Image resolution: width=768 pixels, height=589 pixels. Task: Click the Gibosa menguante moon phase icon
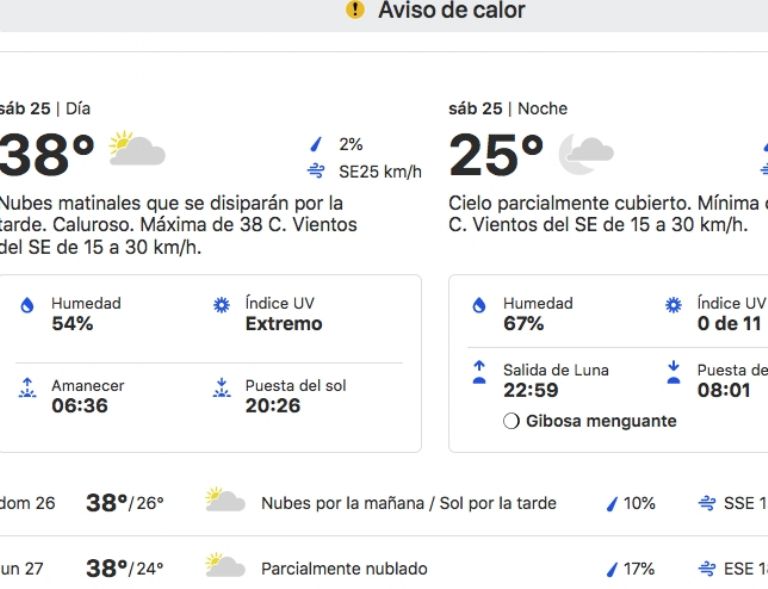511,421
